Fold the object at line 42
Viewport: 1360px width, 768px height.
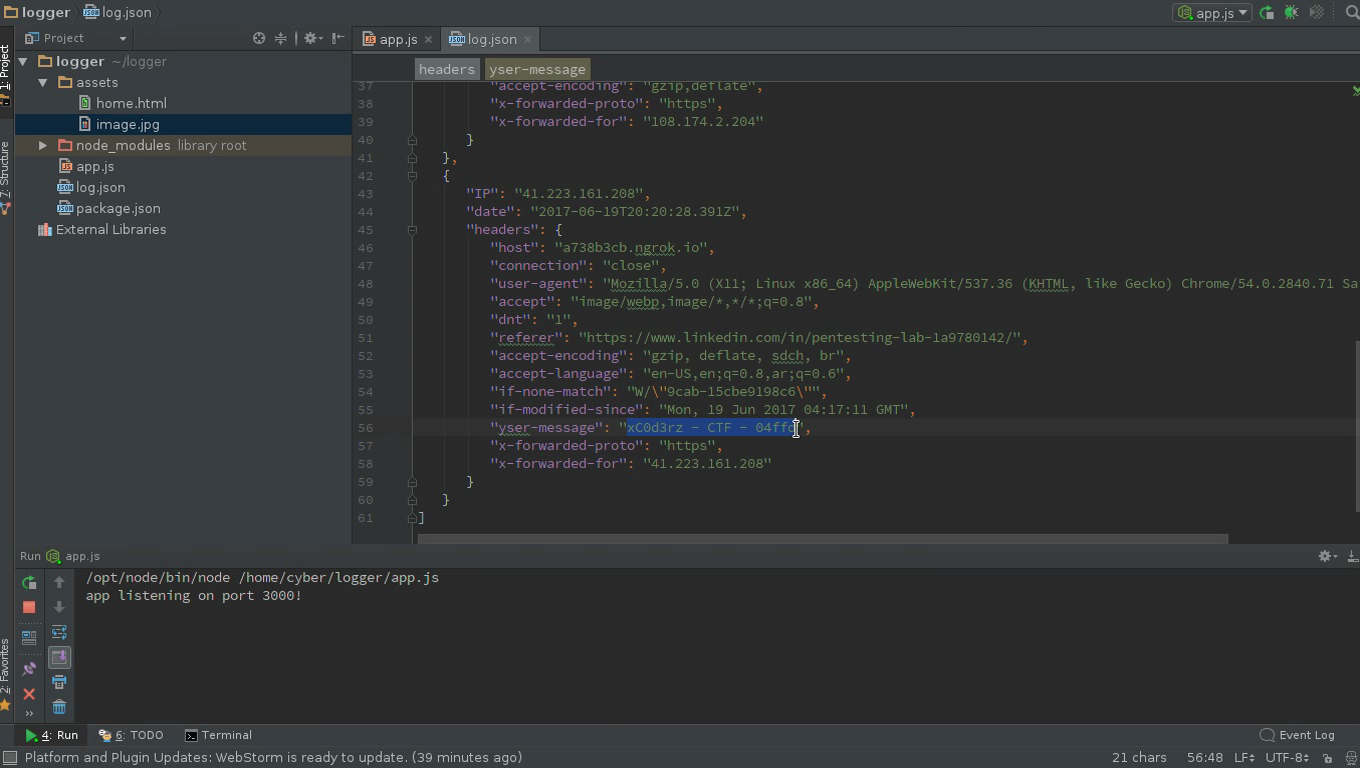412,176
